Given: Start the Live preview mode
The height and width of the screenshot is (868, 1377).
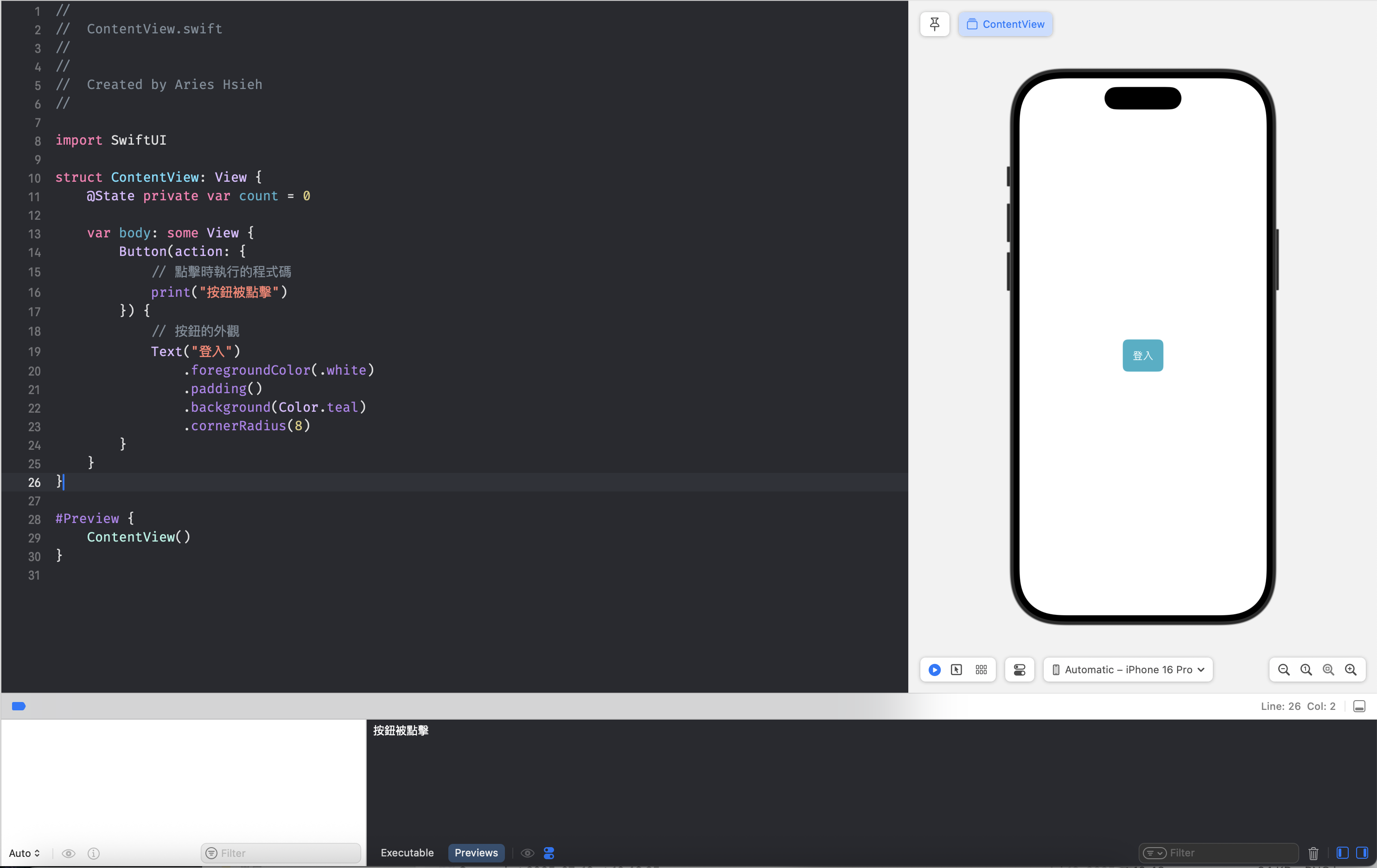Looking at the screenshot, I should (934, 670).
